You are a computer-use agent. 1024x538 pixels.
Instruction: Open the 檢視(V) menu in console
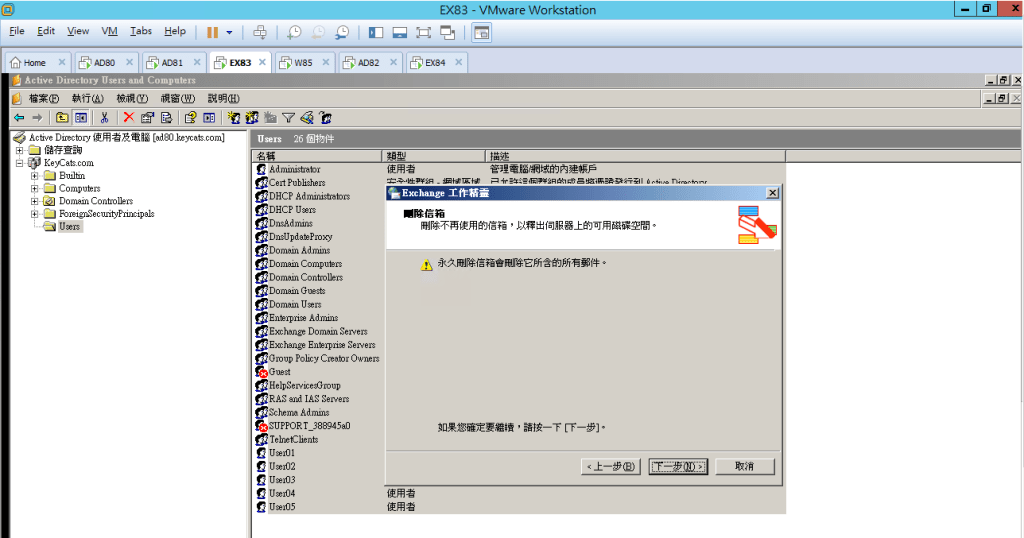click(x=131, y=98)
